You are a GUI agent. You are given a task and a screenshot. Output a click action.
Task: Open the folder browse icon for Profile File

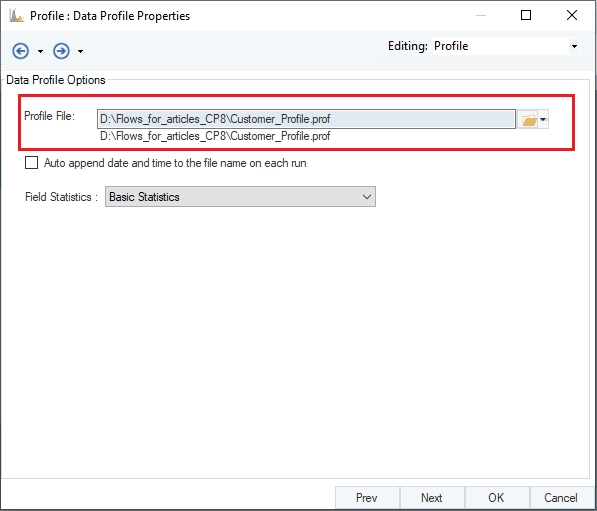pos(528,120)
